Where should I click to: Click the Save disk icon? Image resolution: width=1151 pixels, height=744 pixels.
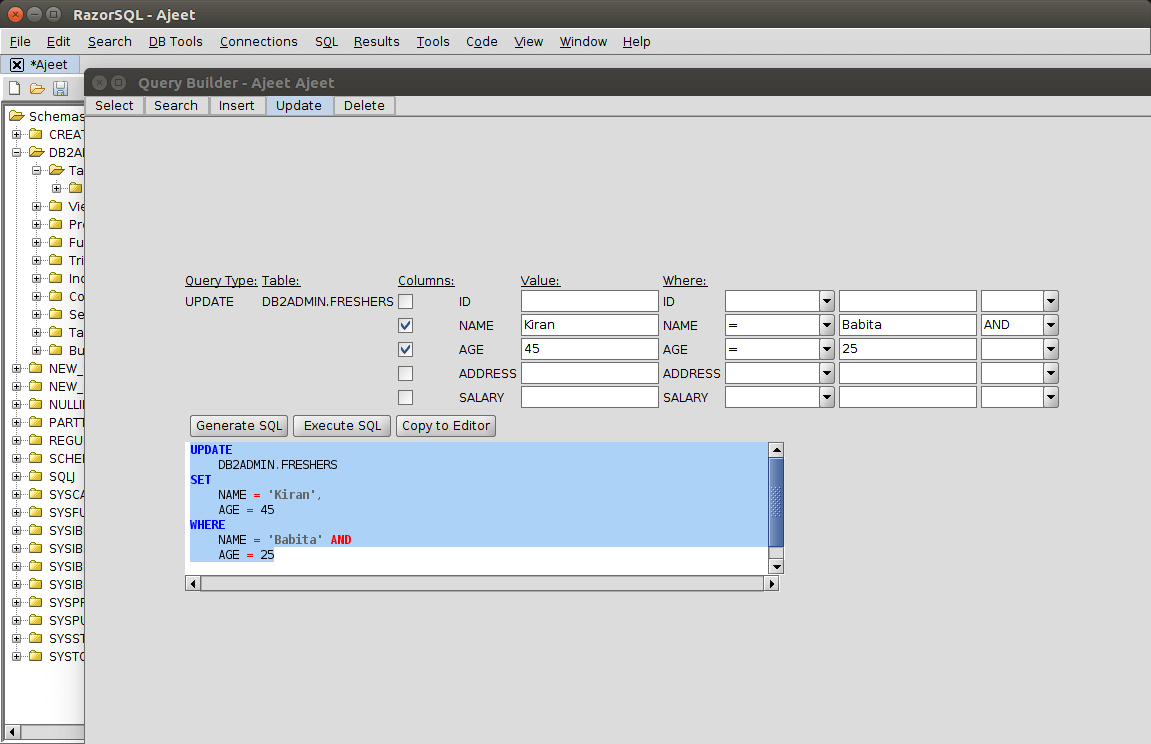click(x=60, y=89)
